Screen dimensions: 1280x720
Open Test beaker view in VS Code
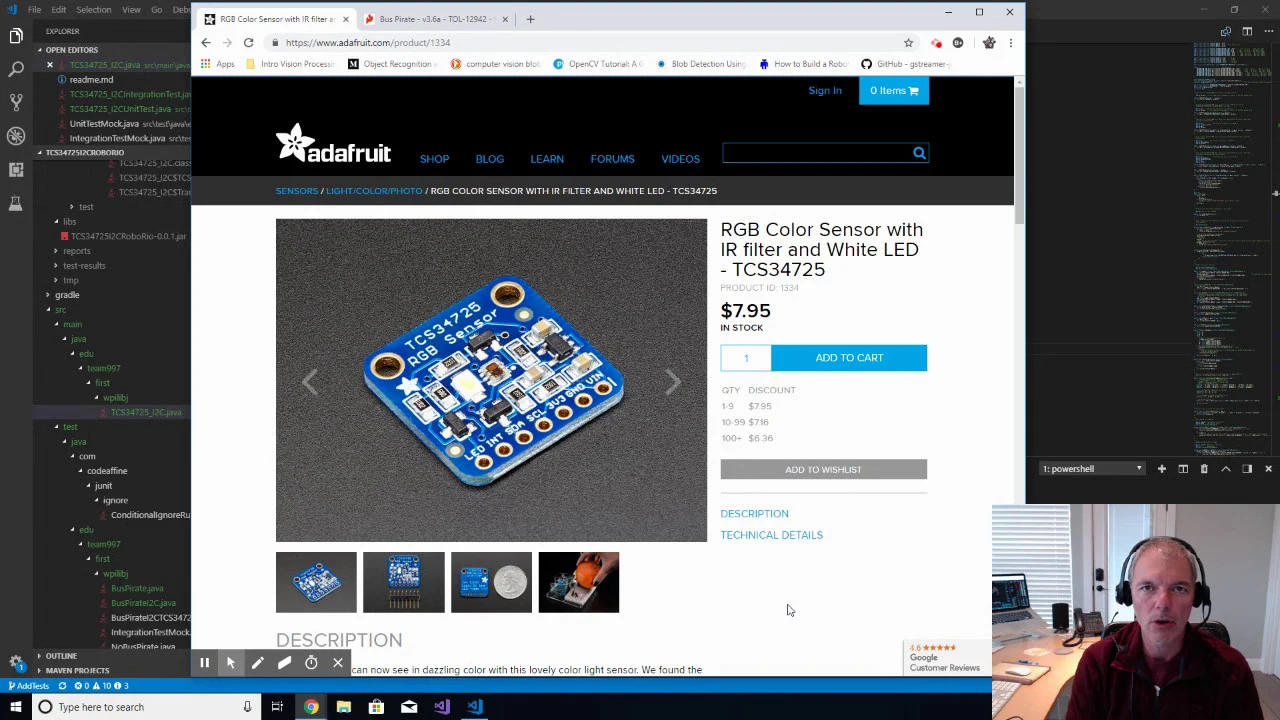pyautogui.click(x=16, y=203)
